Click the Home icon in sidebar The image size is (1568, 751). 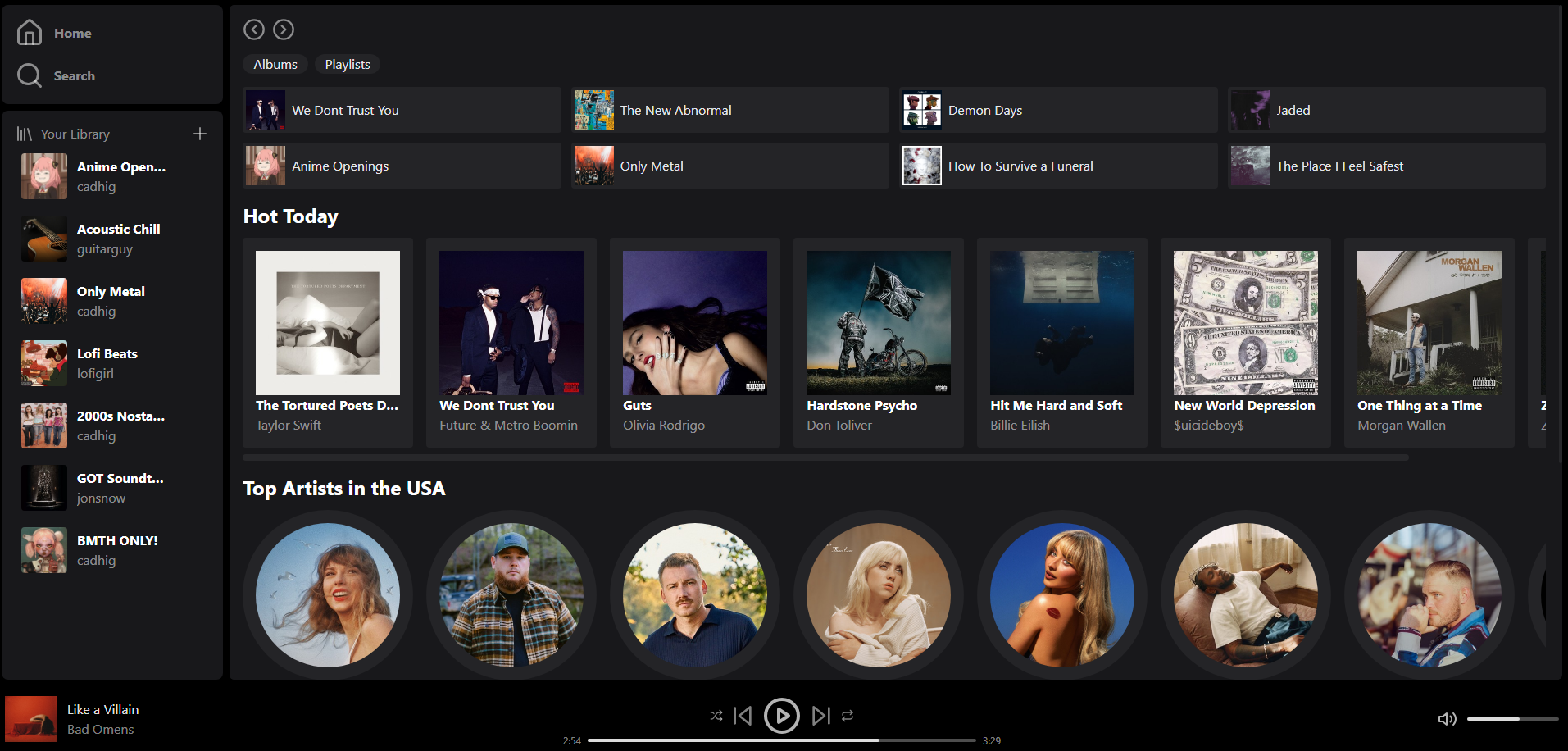30,33
